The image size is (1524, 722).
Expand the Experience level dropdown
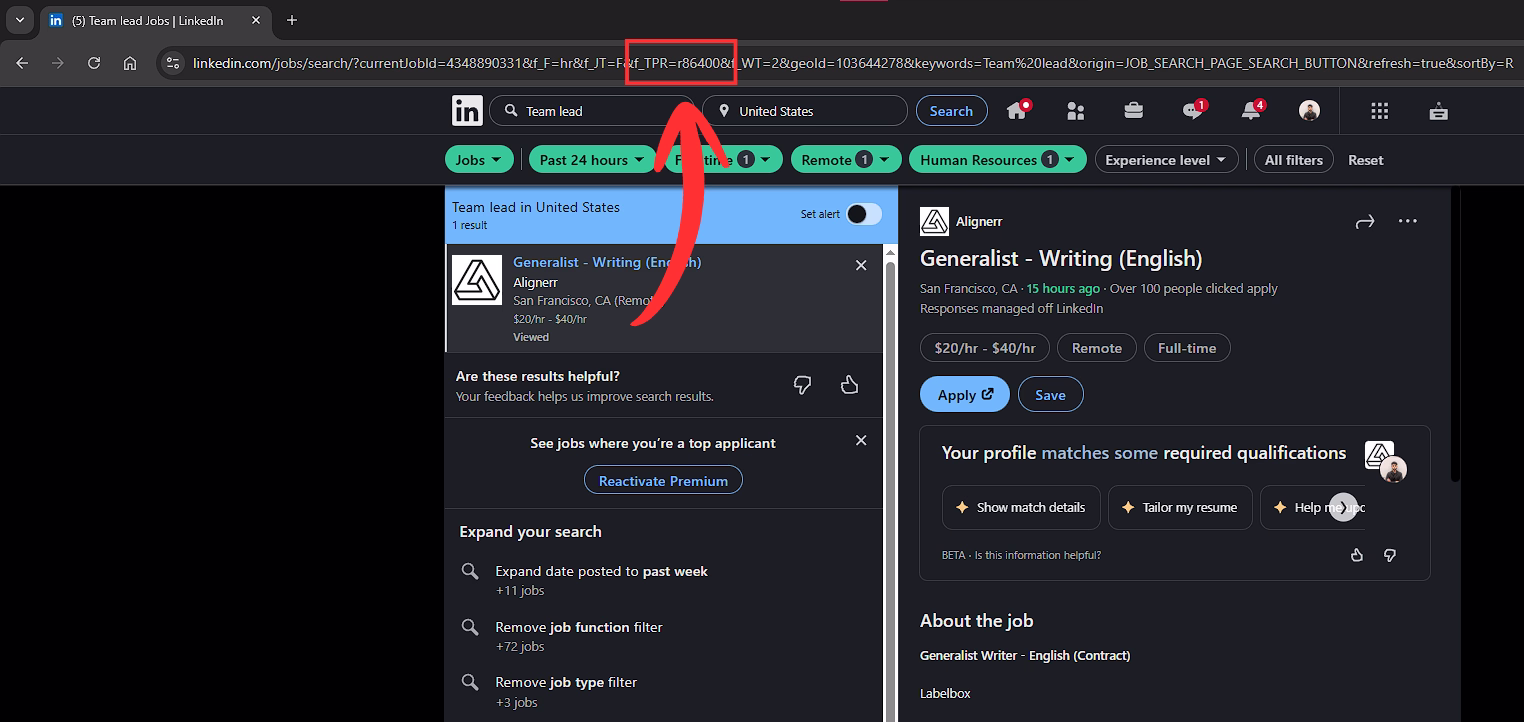1166,159
